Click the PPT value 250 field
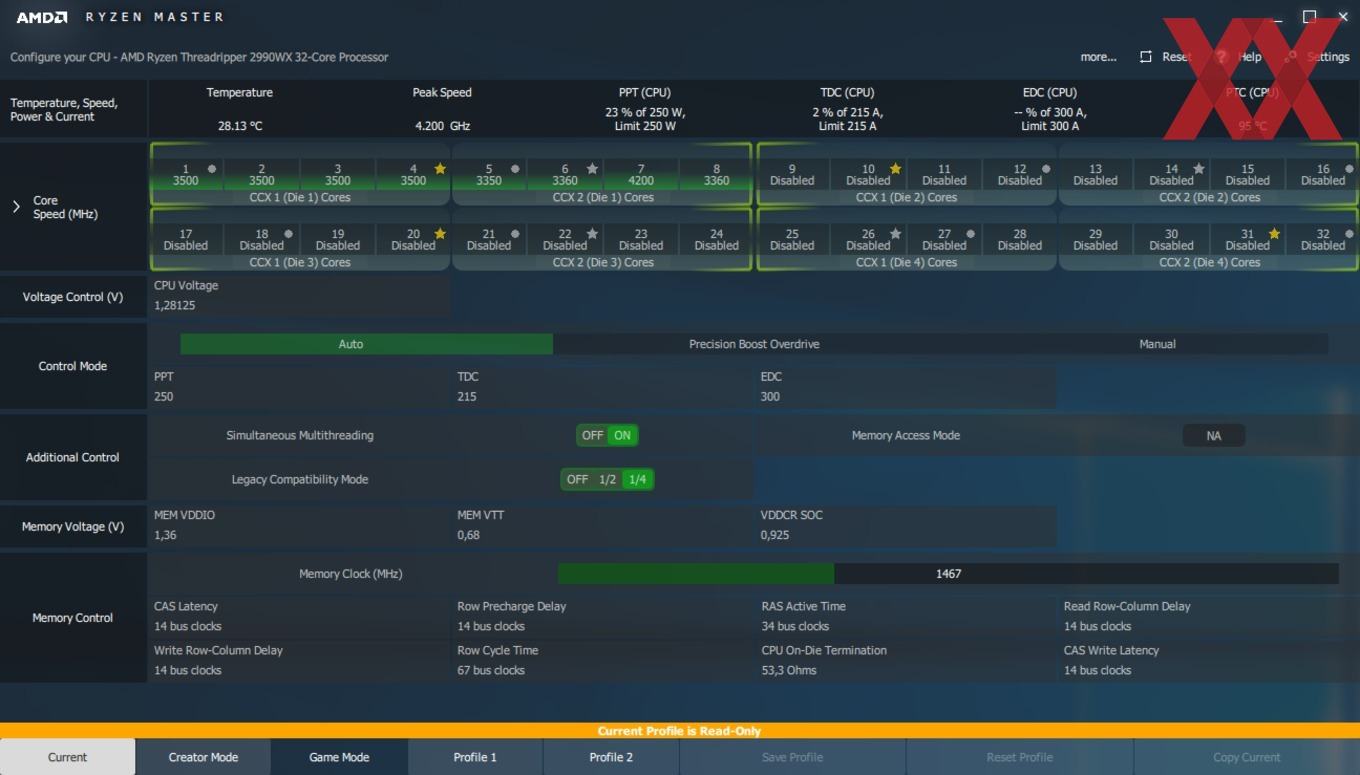This screenshot has height=775, width=1360. point(300,396)
